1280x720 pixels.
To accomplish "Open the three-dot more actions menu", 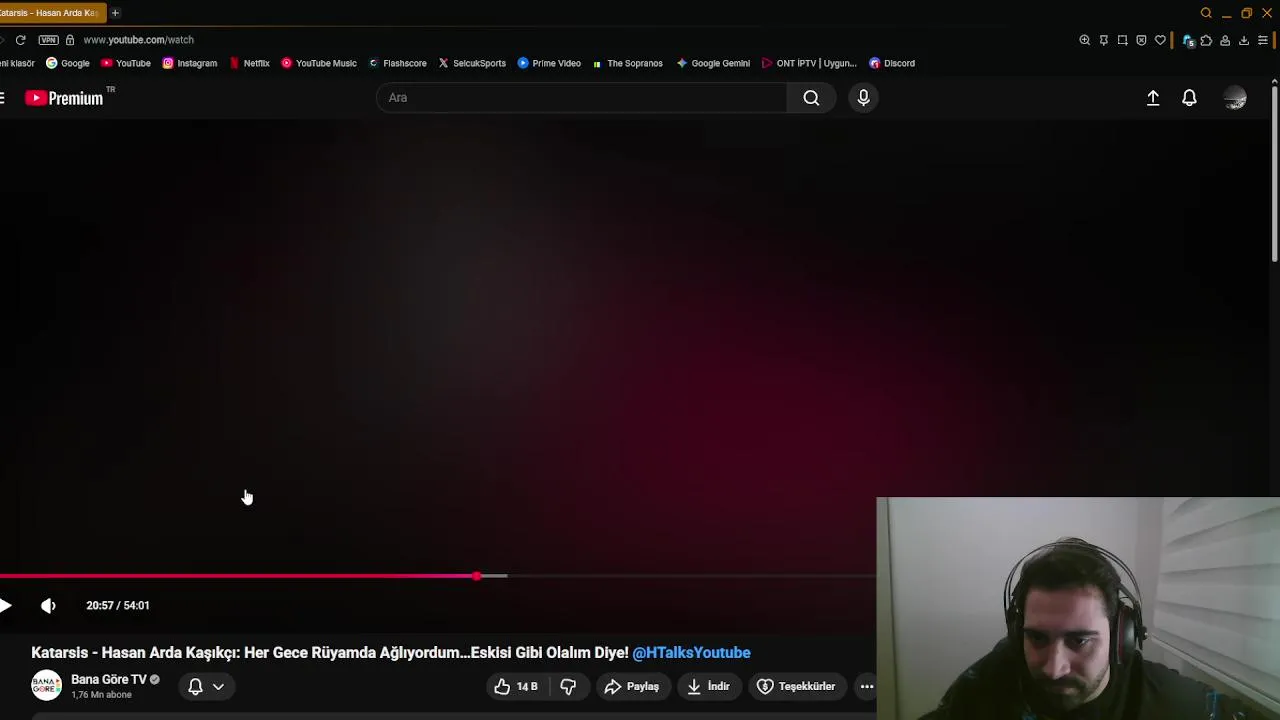I will (x=867, y=686).
